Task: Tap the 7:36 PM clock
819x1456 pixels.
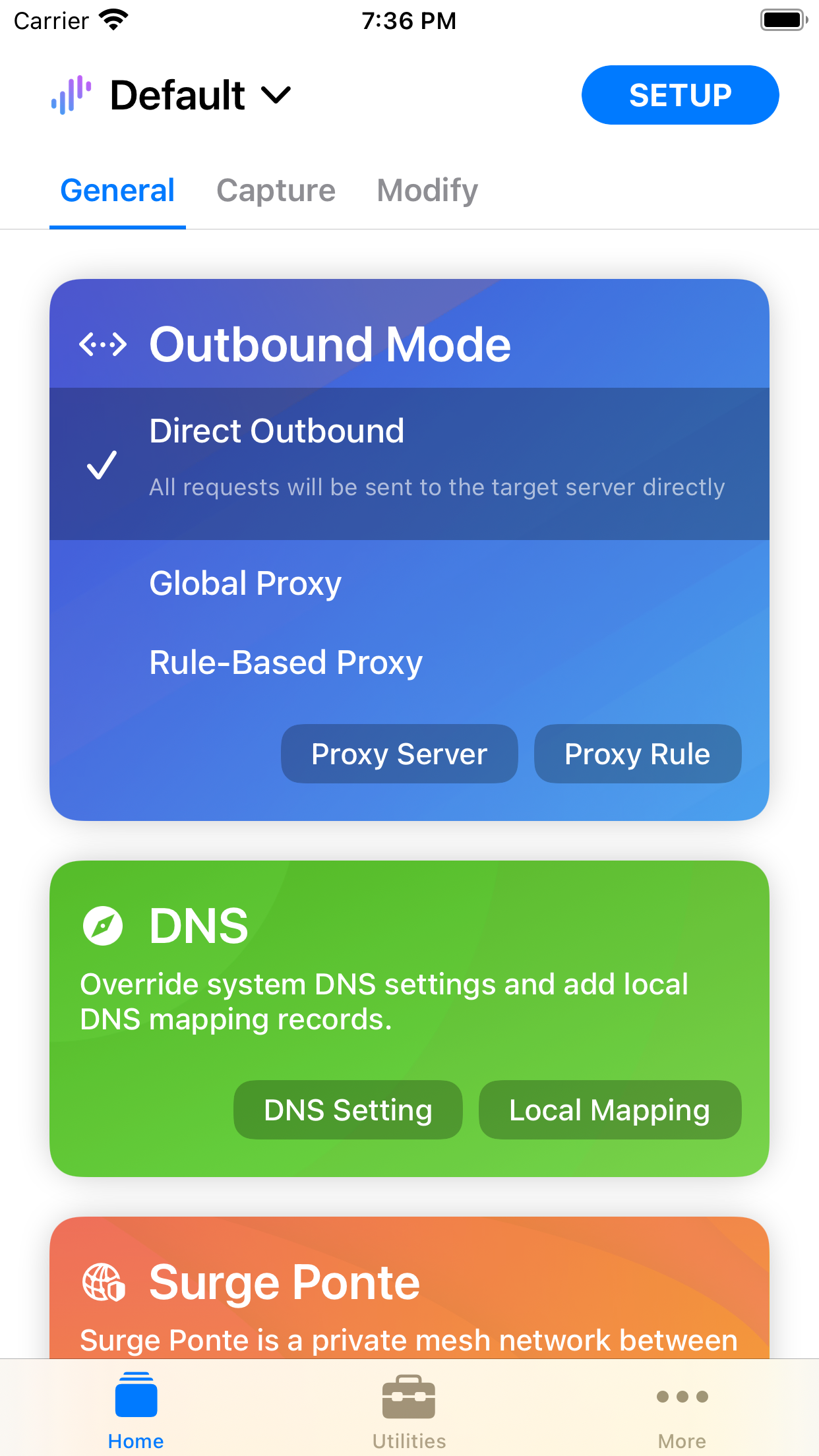Action: click(409, 20)
